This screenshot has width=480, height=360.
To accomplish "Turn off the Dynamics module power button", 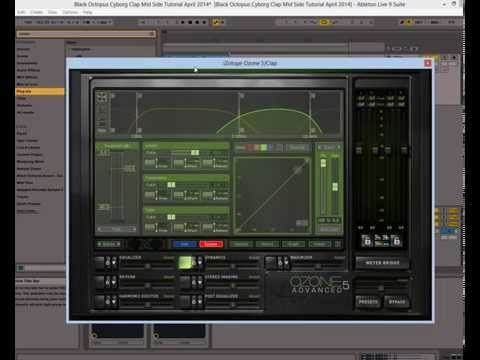I will [x=185, y=263].
